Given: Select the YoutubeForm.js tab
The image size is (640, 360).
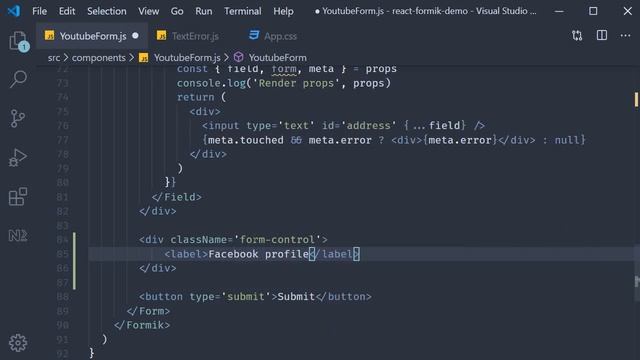Looking at the screenshot, I should click(x=92, y=36).
